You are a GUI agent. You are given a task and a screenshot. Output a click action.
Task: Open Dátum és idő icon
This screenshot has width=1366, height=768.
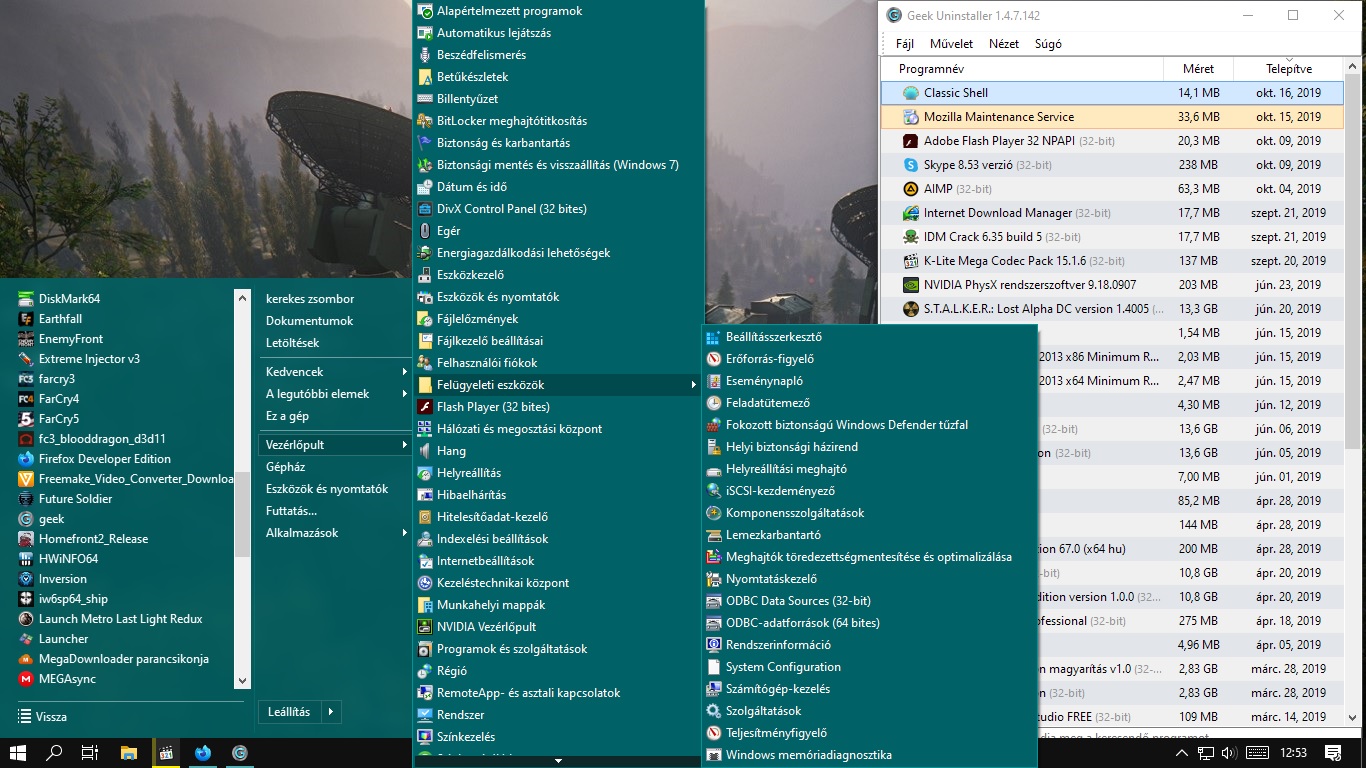[424, 187]
